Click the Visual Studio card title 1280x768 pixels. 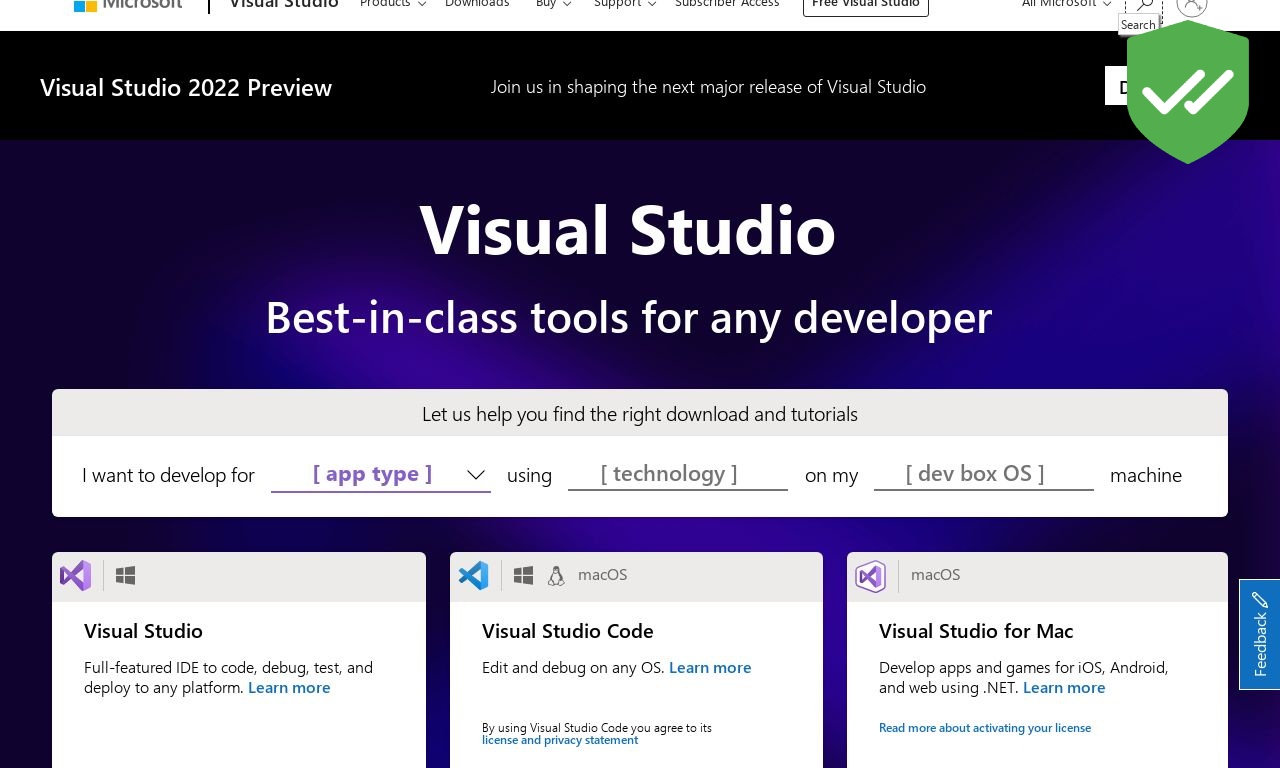click(x=143, y=631)
